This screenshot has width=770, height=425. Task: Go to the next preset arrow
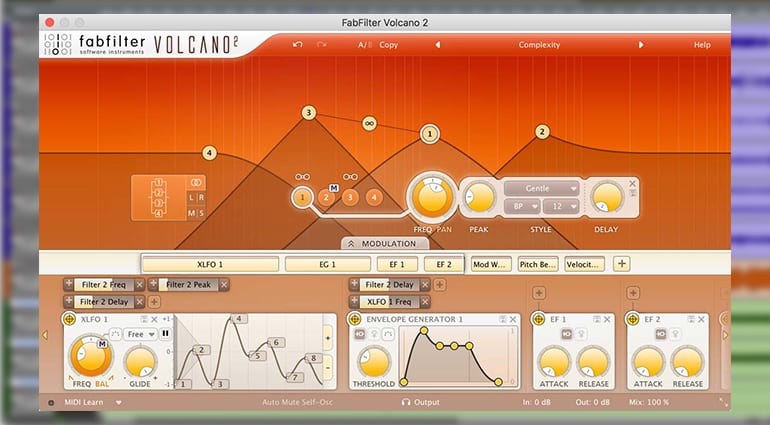click(641, 45)
